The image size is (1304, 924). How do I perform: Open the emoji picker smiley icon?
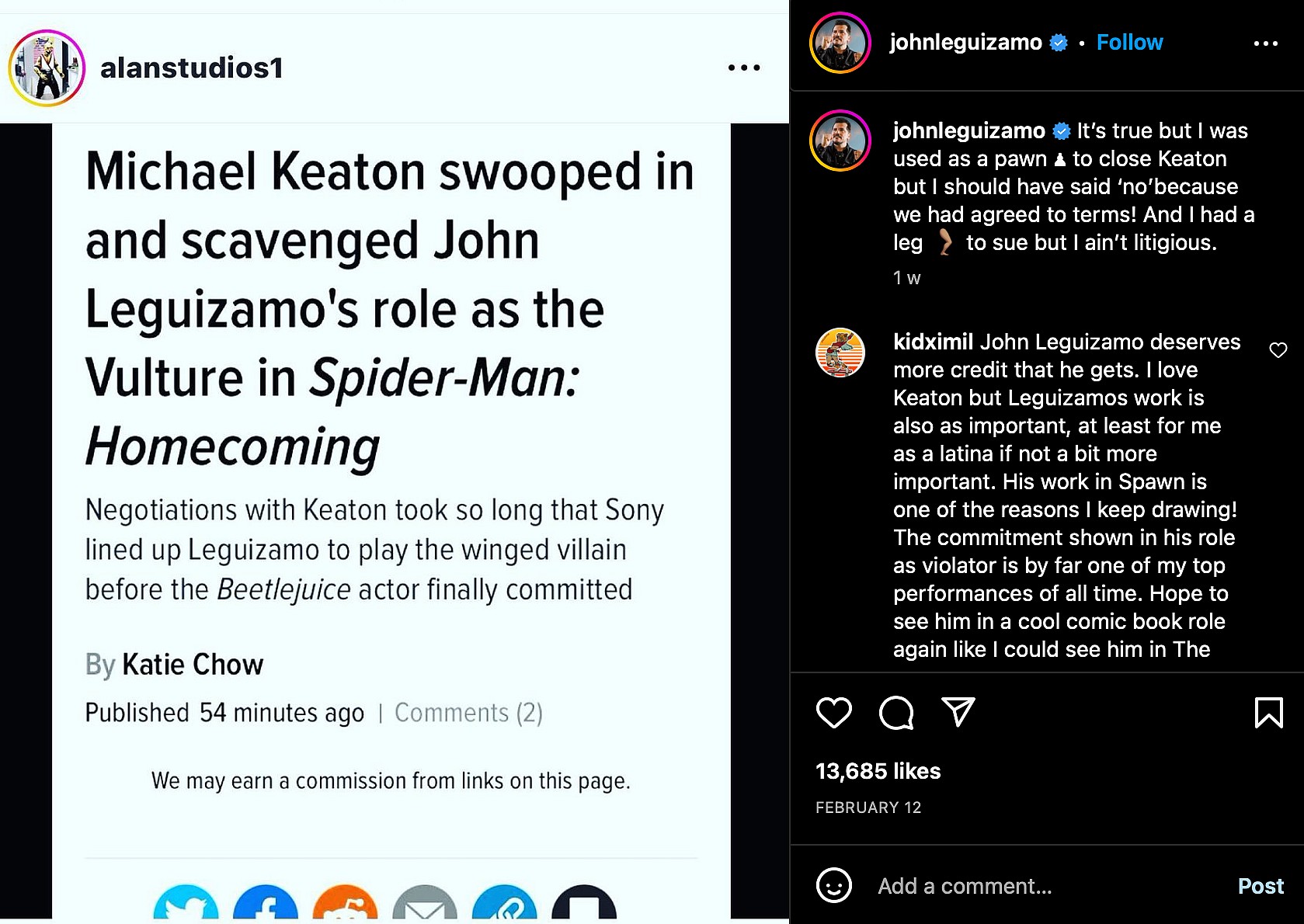pyautogui.click(x=833, y=885)
